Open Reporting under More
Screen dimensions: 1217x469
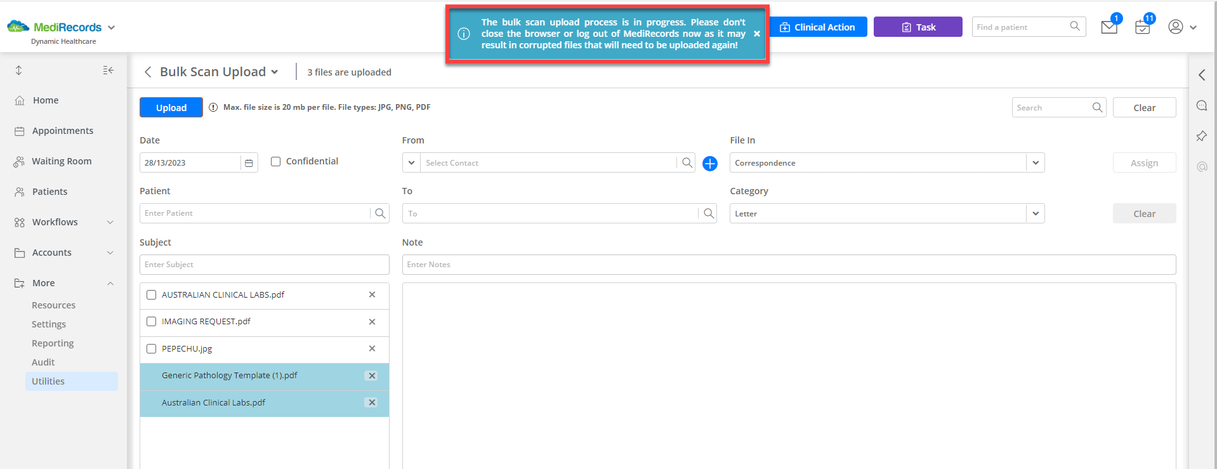(x=53, y=343)
